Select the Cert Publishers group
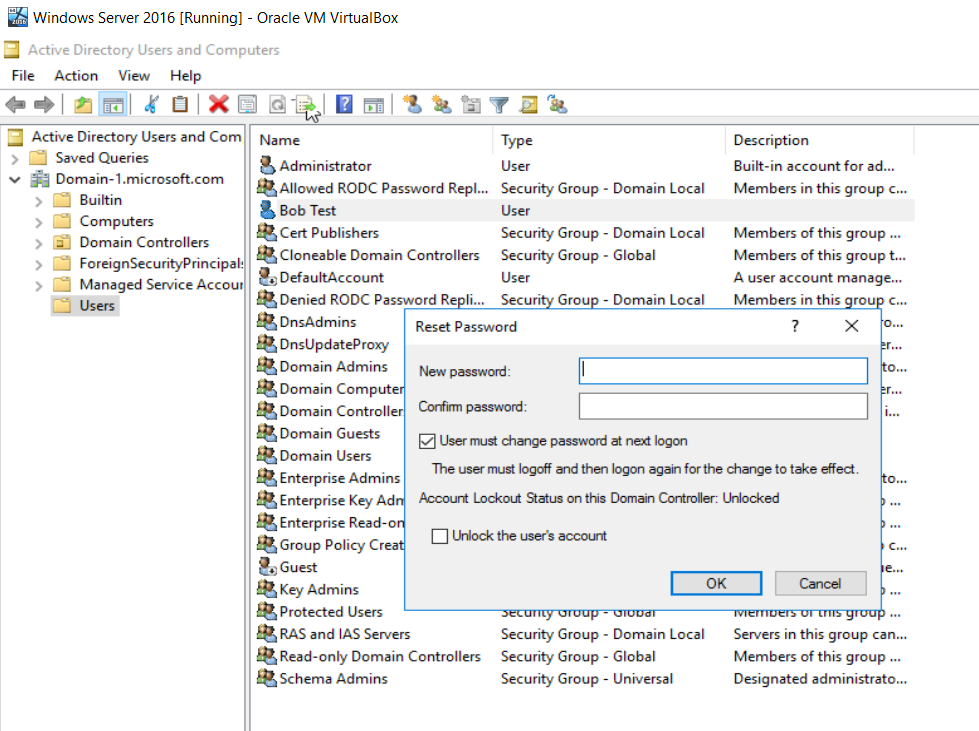This screenshot has width=979, height=731. point(329,232)
